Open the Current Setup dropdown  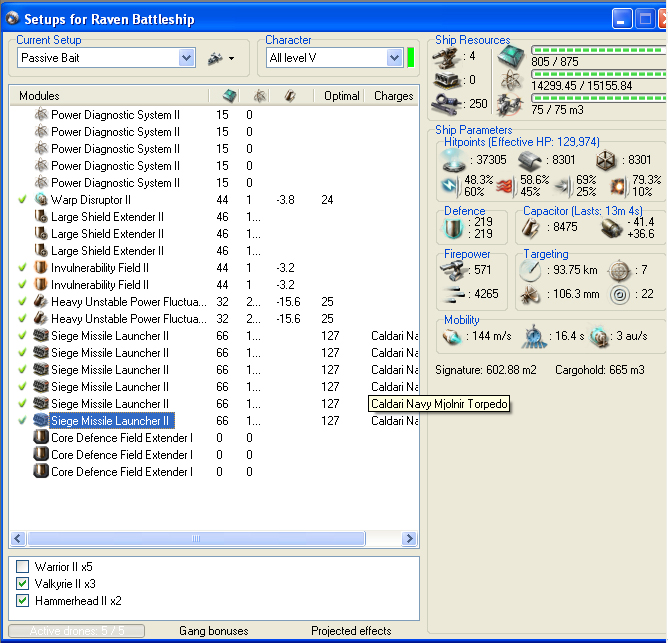pos(186,58)
